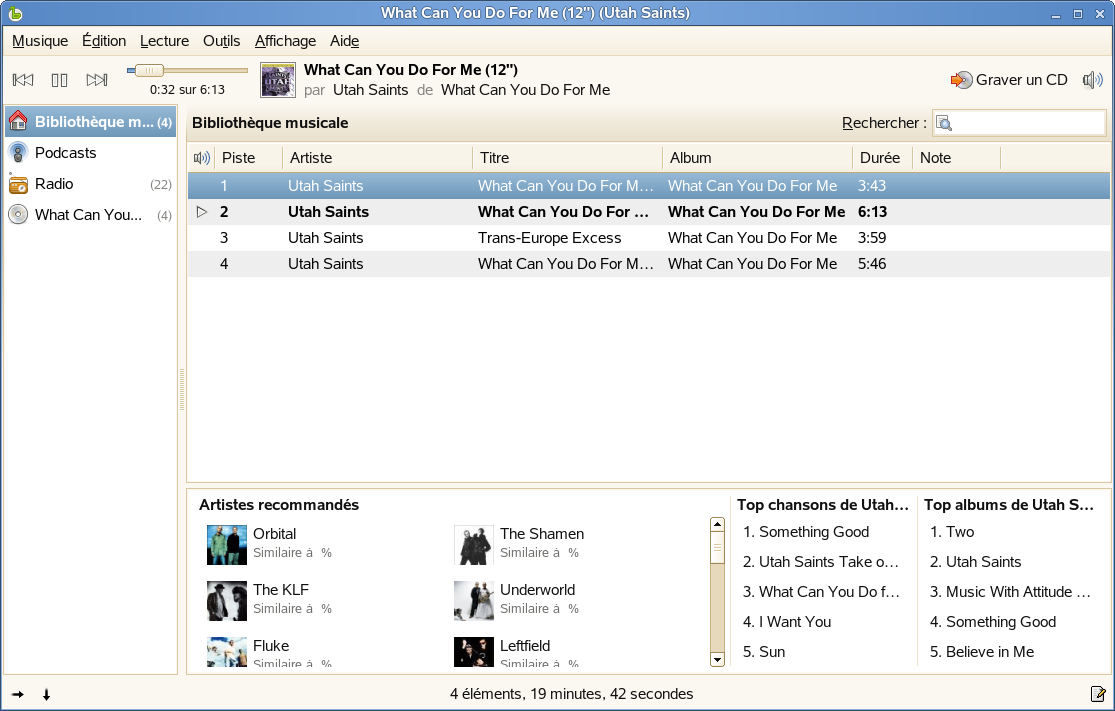Click The Shamen artist thumbnail
This screenshot has height=711, width=1115.
click(474, 545)
